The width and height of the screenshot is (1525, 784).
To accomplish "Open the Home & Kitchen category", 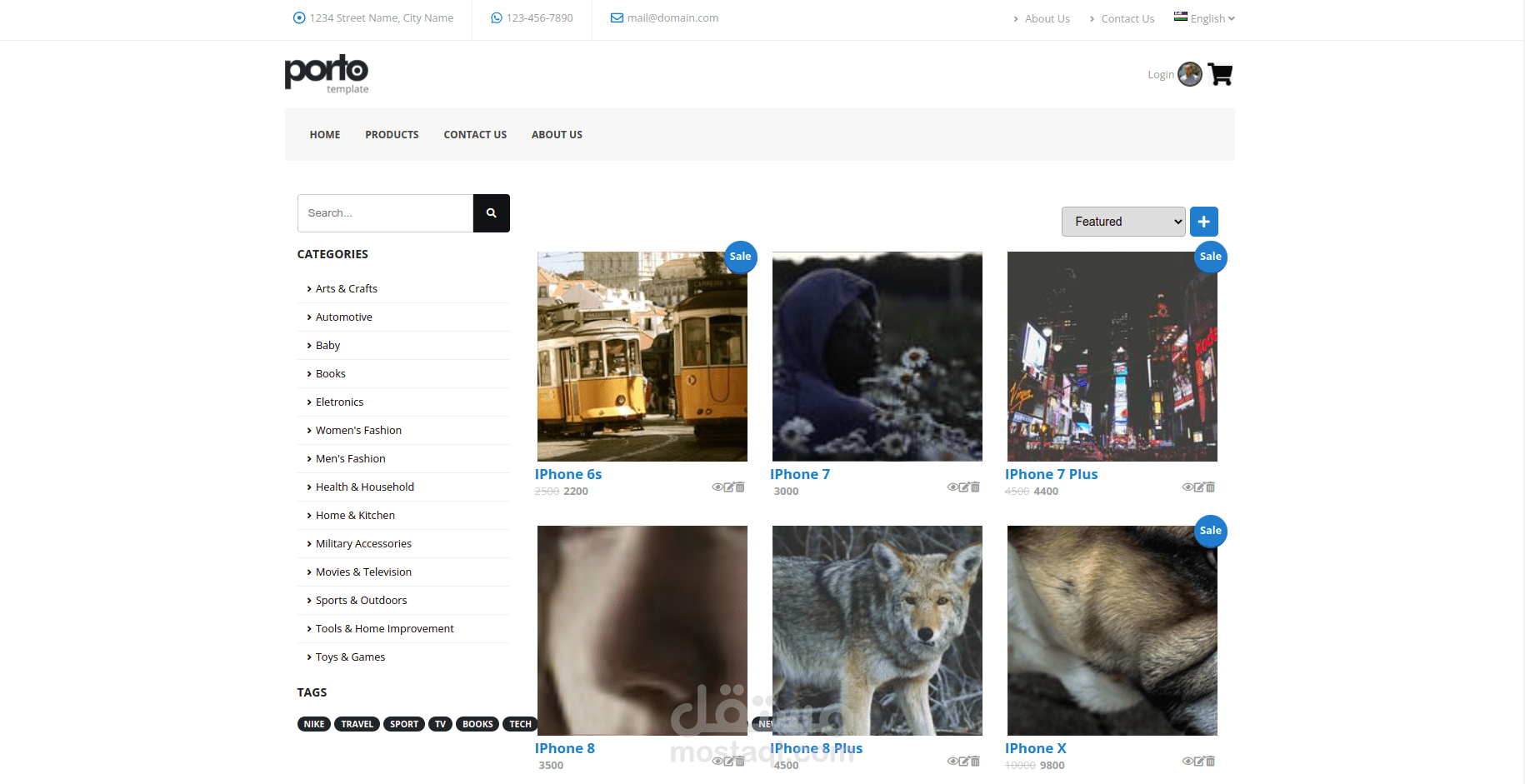I will point(355,516).
